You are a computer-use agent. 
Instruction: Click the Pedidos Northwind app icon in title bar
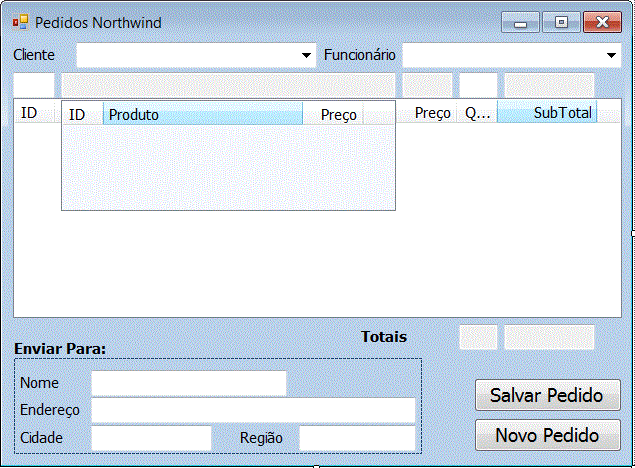(20, 23)
